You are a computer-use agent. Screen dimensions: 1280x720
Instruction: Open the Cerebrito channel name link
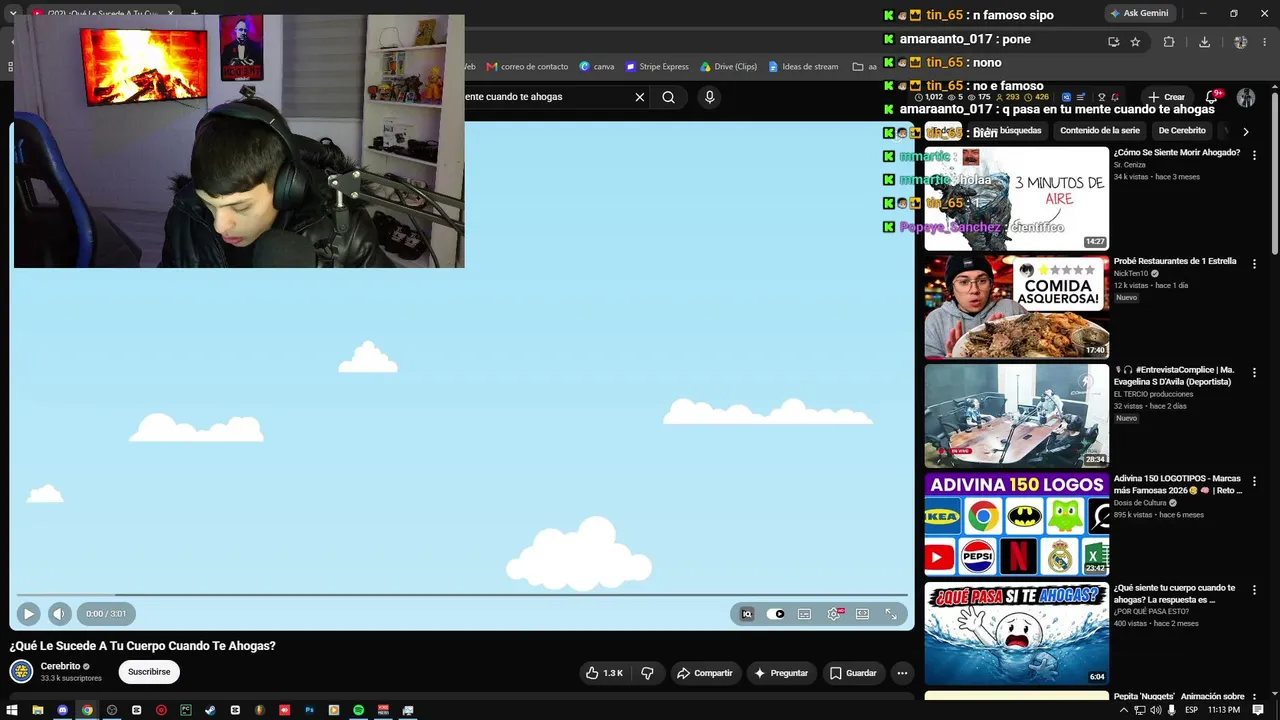coord(60,666)
